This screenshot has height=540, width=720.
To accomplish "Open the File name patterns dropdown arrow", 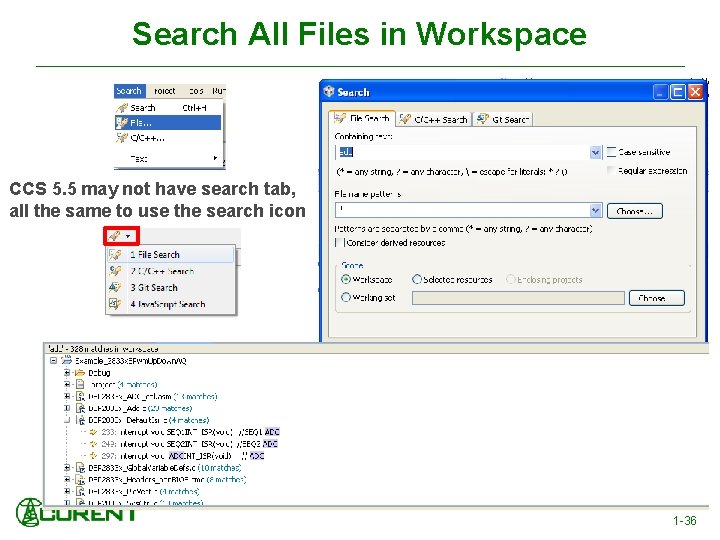I will [595, 210].
